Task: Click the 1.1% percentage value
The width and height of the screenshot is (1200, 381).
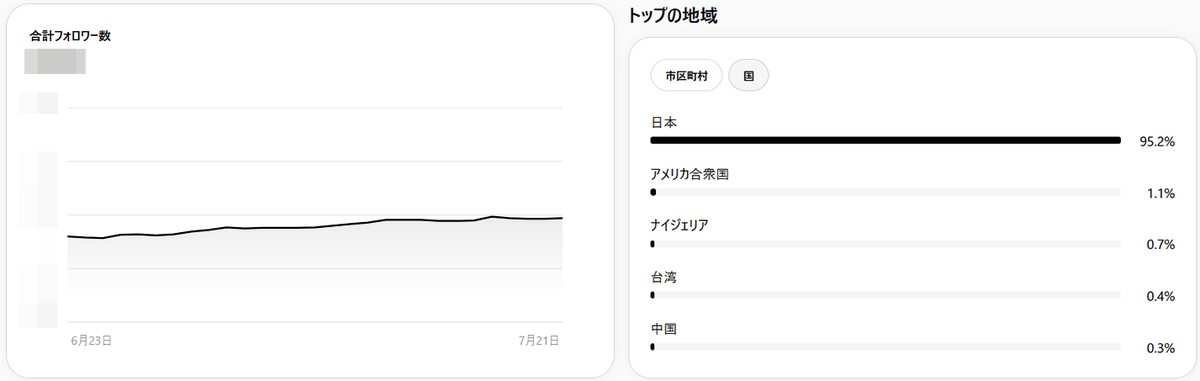Action: [x=1160, y=194]
